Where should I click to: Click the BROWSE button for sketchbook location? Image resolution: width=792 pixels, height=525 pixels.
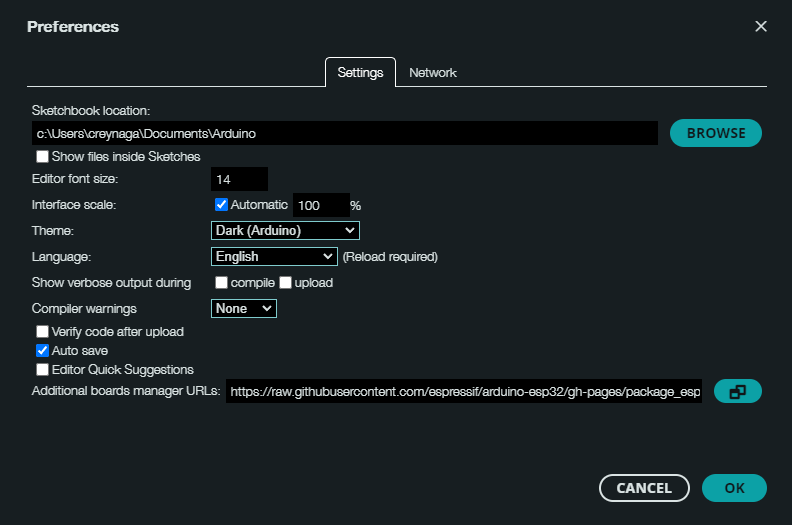click(716, 133)
